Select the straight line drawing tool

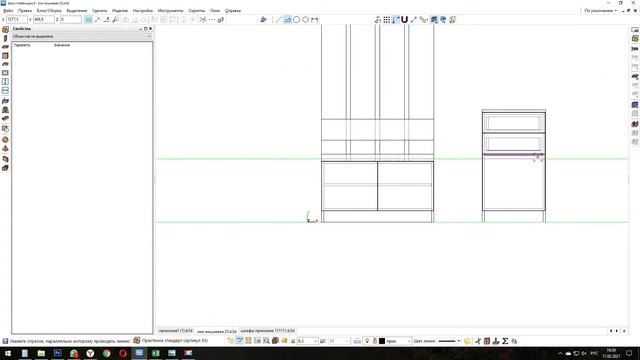tap(278, 19)
